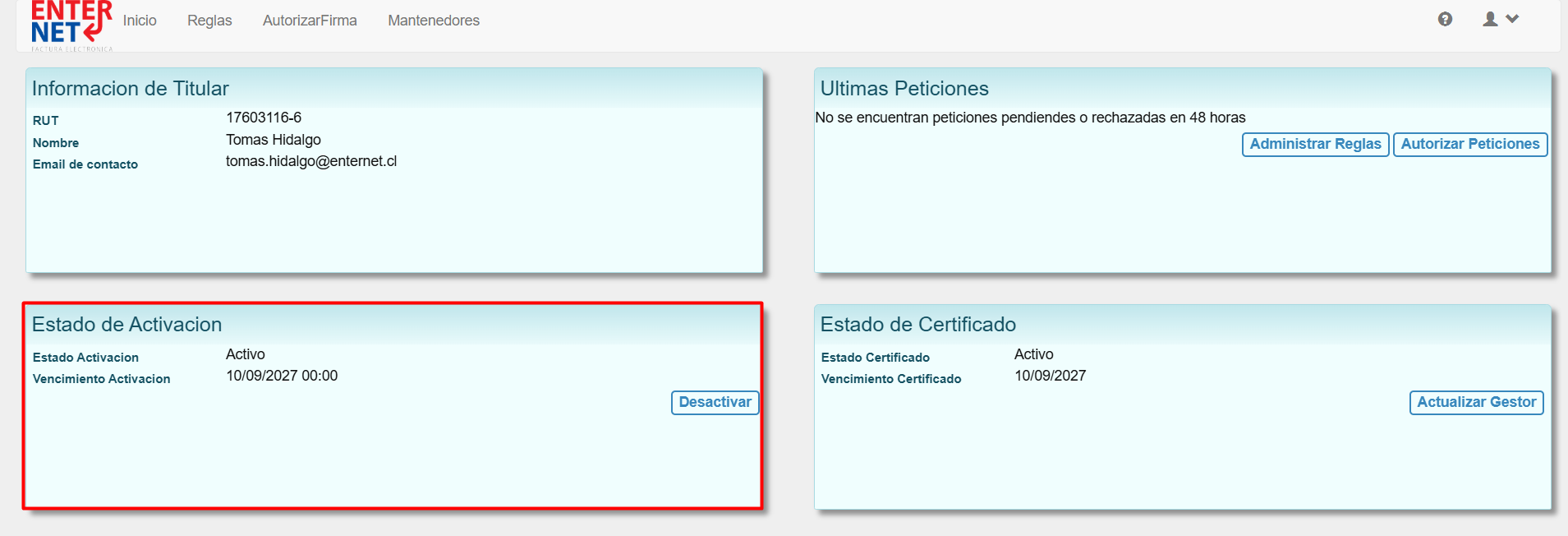Select AutorizarFirma in the navigation bar
1568x536 pixels.
tap(310, 21)
